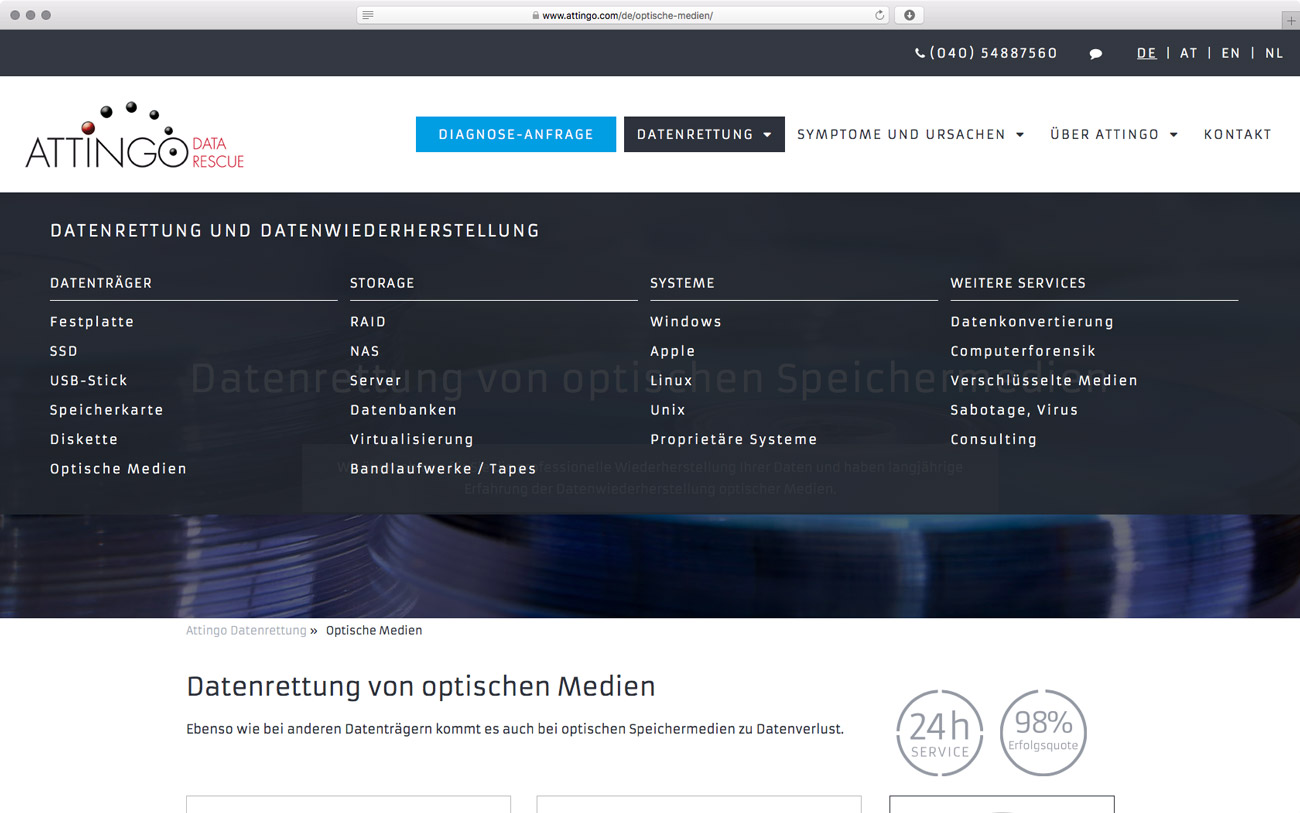Viewport: 1300px width, 813px height.
Task: Click the Safari reader view icon
Action: click(368, 15)
